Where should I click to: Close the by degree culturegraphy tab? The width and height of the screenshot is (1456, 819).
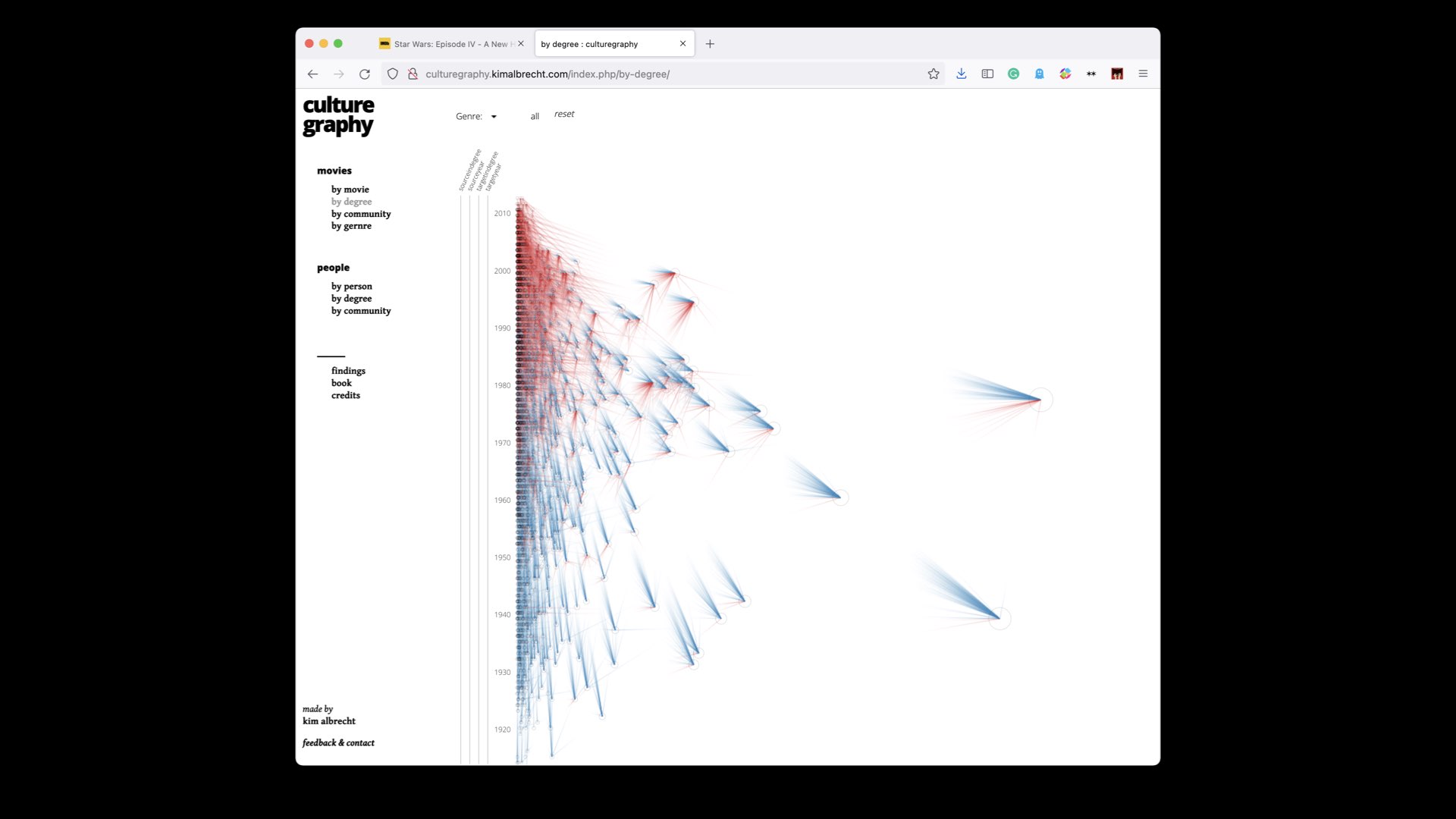682,44
